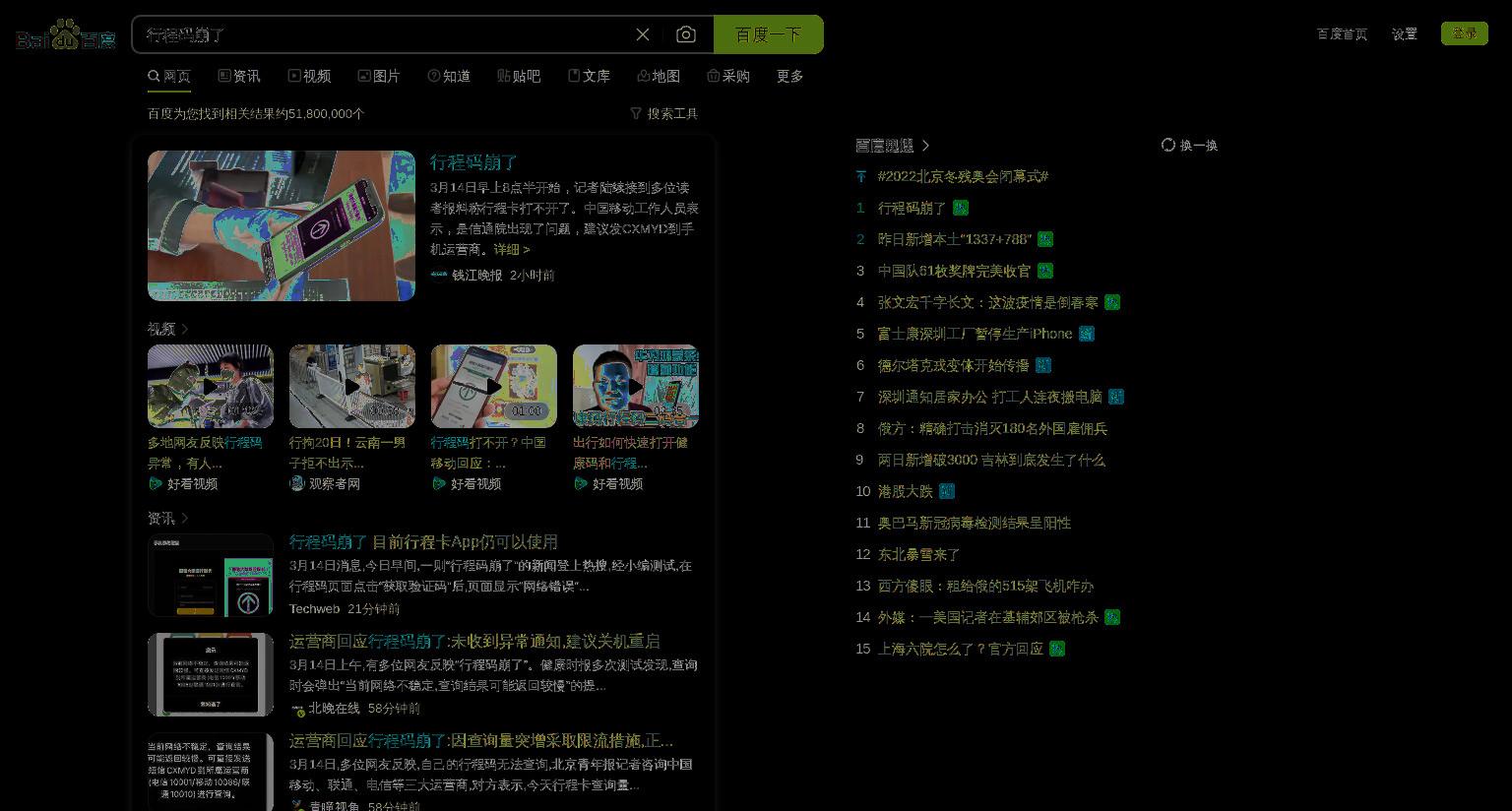Switch to 文库 tab

(x=589, y=76)
